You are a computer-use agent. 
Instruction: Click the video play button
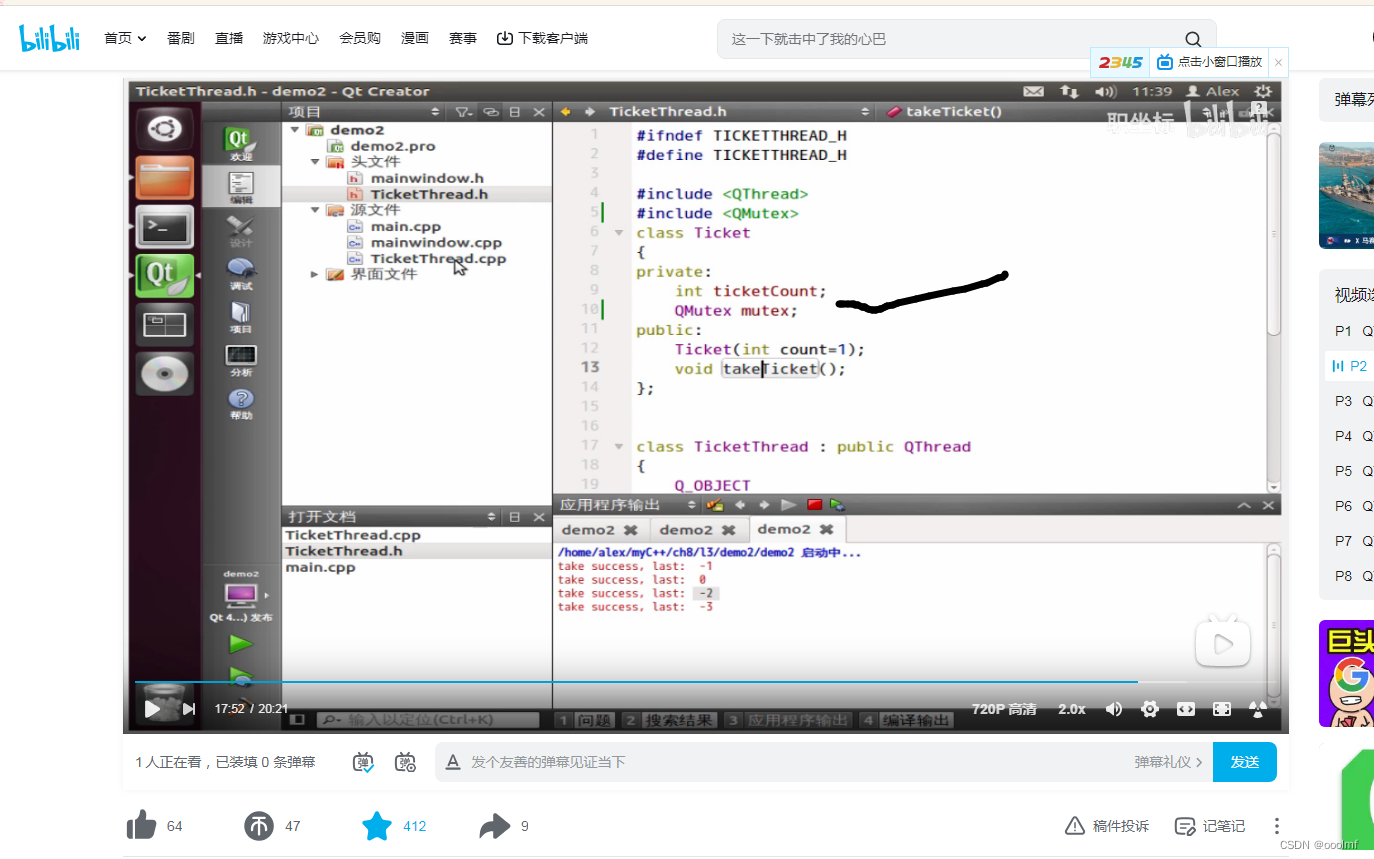click(x=152, y=709)
